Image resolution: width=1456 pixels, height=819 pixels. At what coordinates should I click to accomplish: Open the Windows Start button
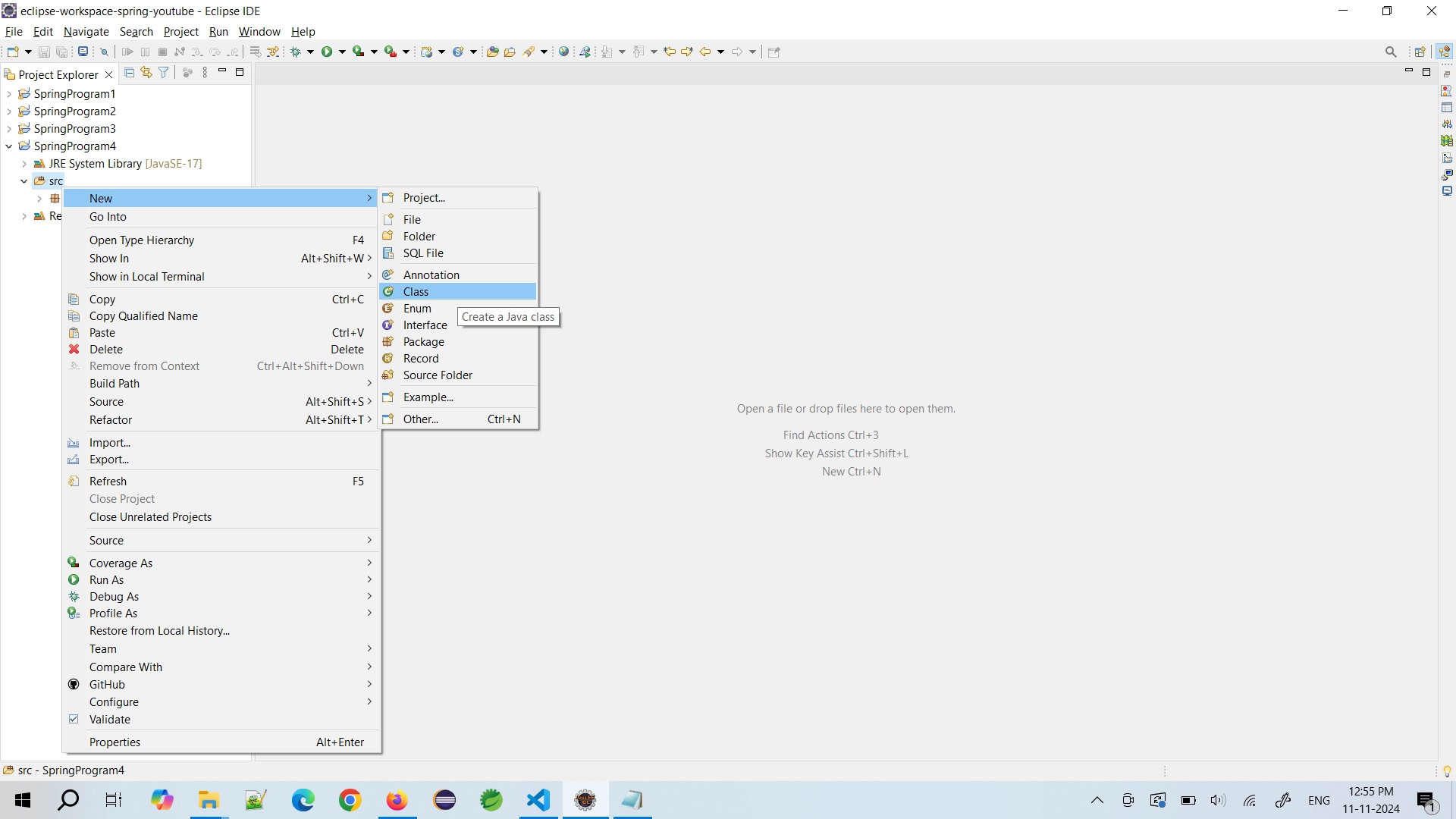[x=23, y=800]
